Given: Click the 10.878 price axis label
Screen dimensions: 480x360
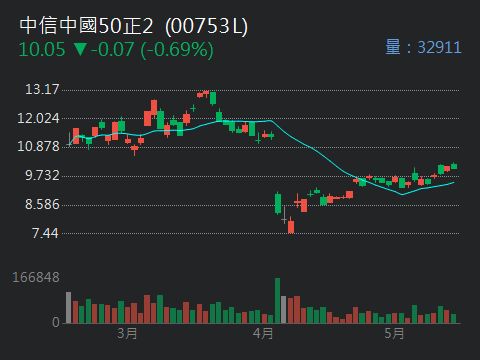Looking at the screenshot, I should tap(38, 146).
